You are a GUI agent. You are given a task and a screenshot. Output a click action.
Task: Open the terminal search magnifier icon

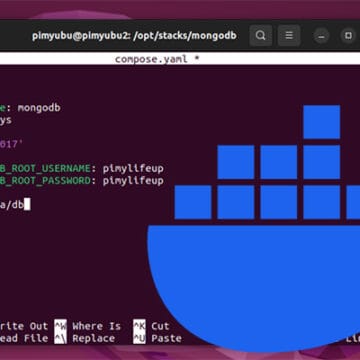pos(261,35)
